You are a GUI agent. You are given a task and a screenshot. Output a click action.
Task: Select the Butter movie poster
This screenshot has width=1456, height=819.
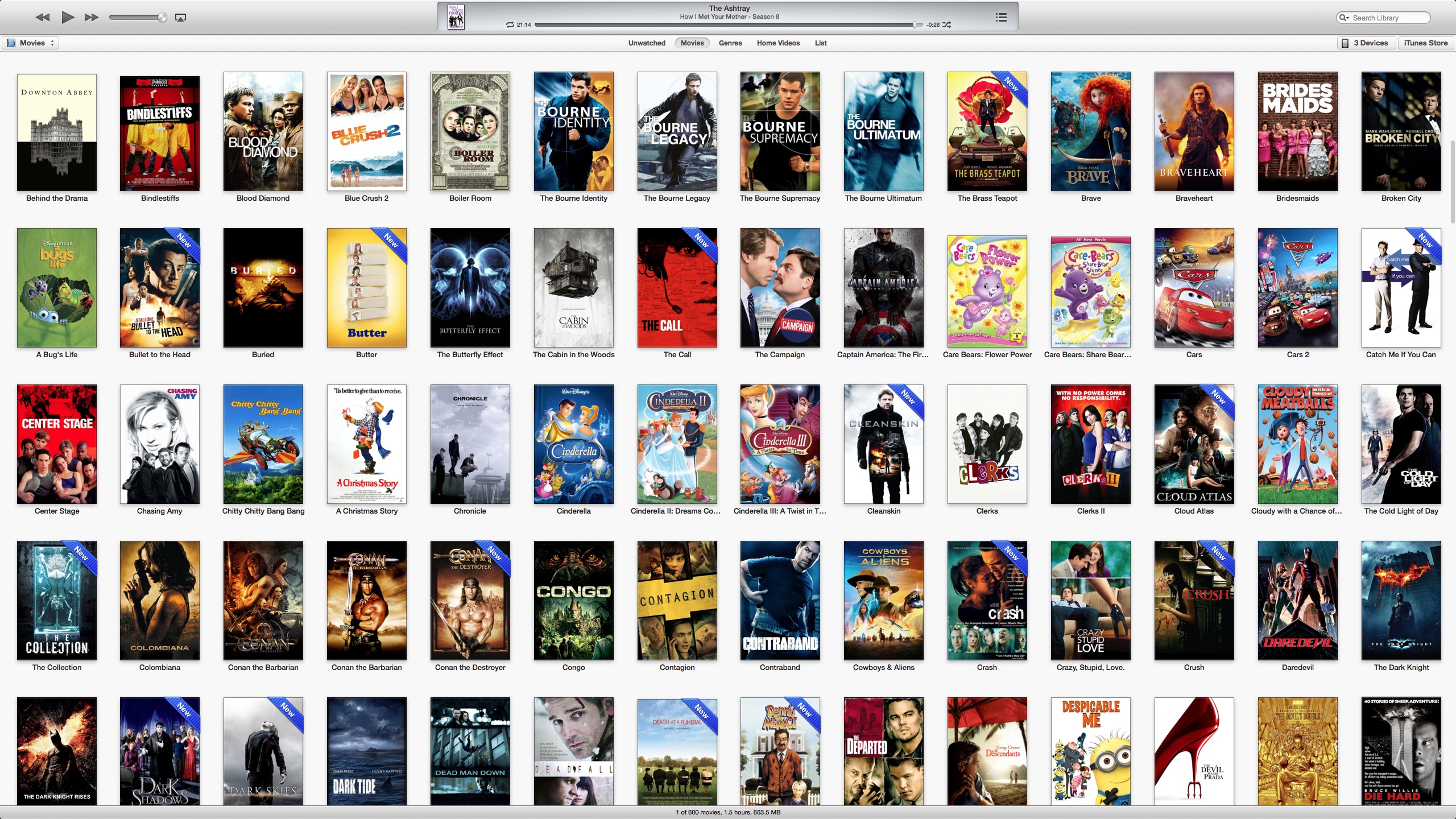coord(367,288)
